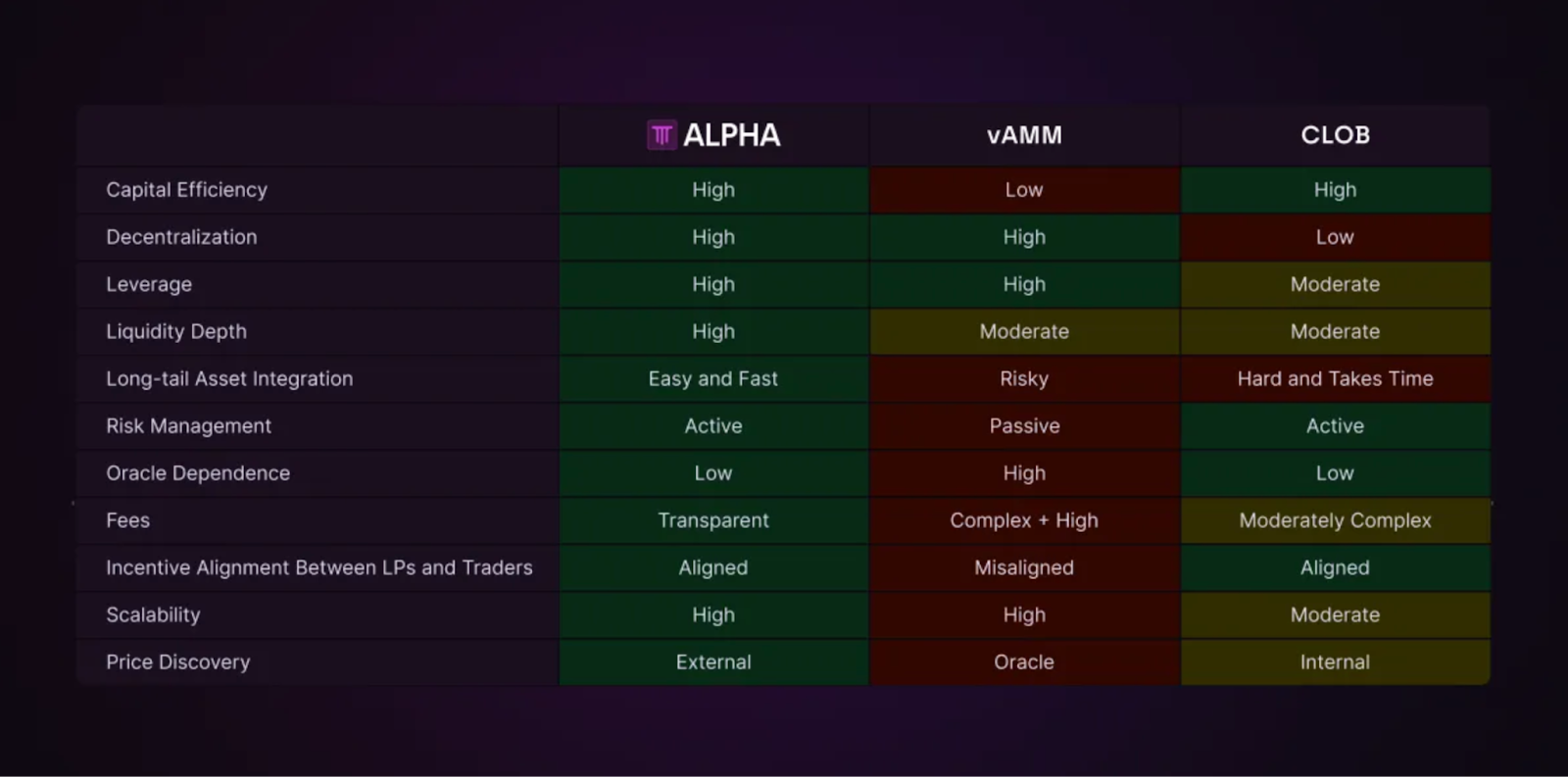Click the Misaligned cell in vAMM column
Screen dimensions: 1568x777
[1024, 568]
